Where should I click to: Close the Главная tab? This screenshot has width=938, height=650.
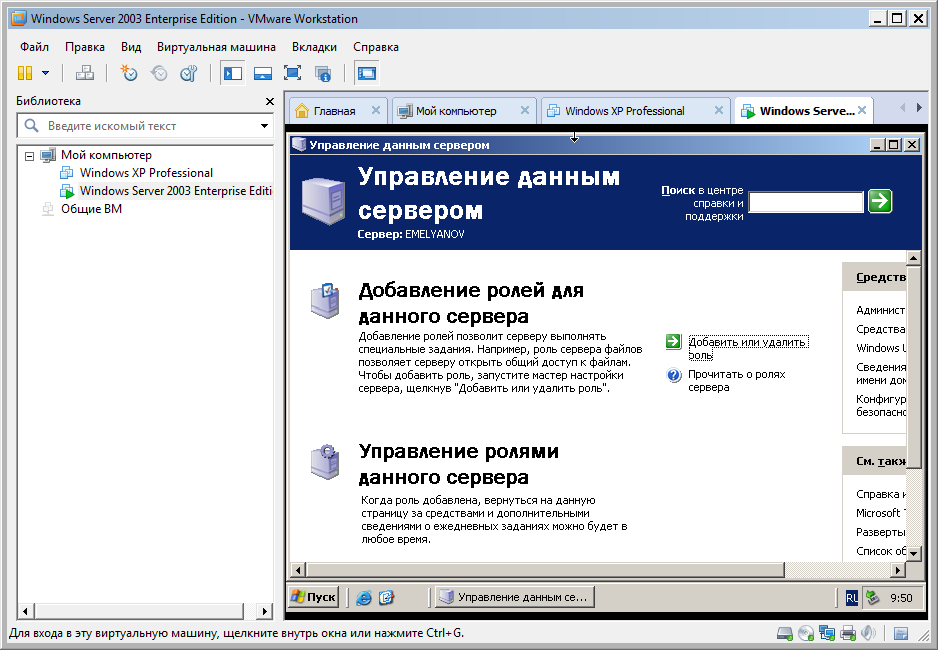click(x=376, y=110)
